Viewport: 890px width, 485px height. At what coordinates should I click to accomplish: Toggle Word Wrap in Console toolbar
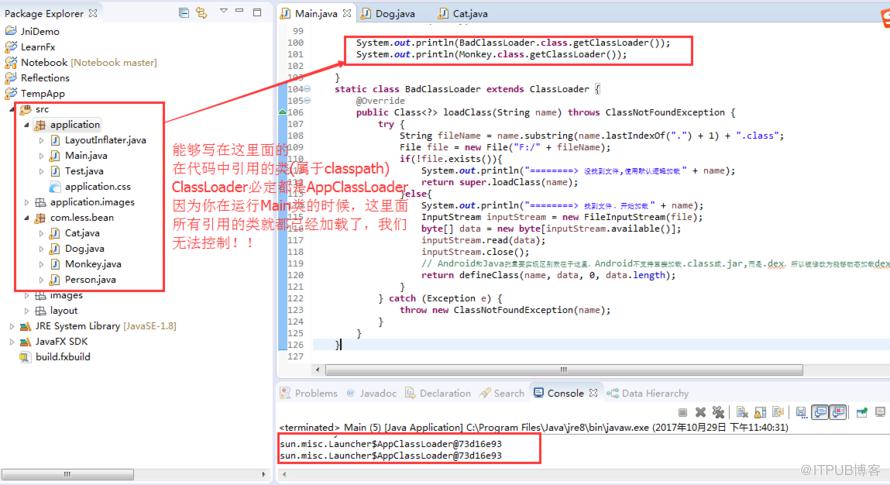(778, 412)
